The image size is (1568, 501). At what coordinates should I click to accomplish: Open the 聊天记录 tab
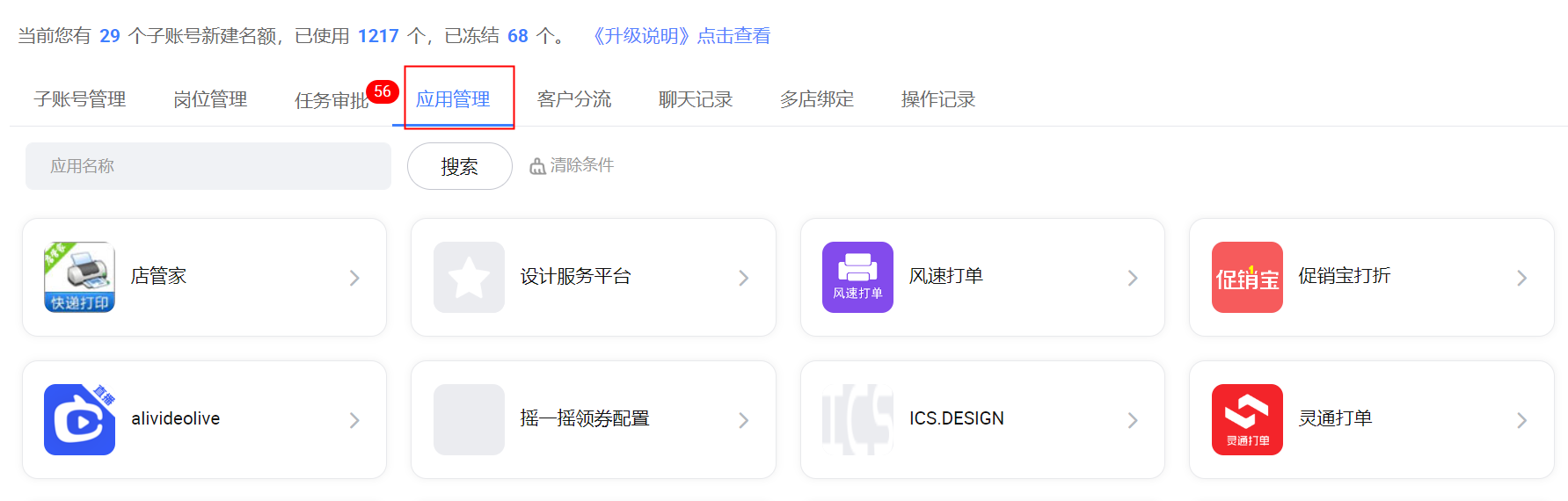[x=696, y=99]
